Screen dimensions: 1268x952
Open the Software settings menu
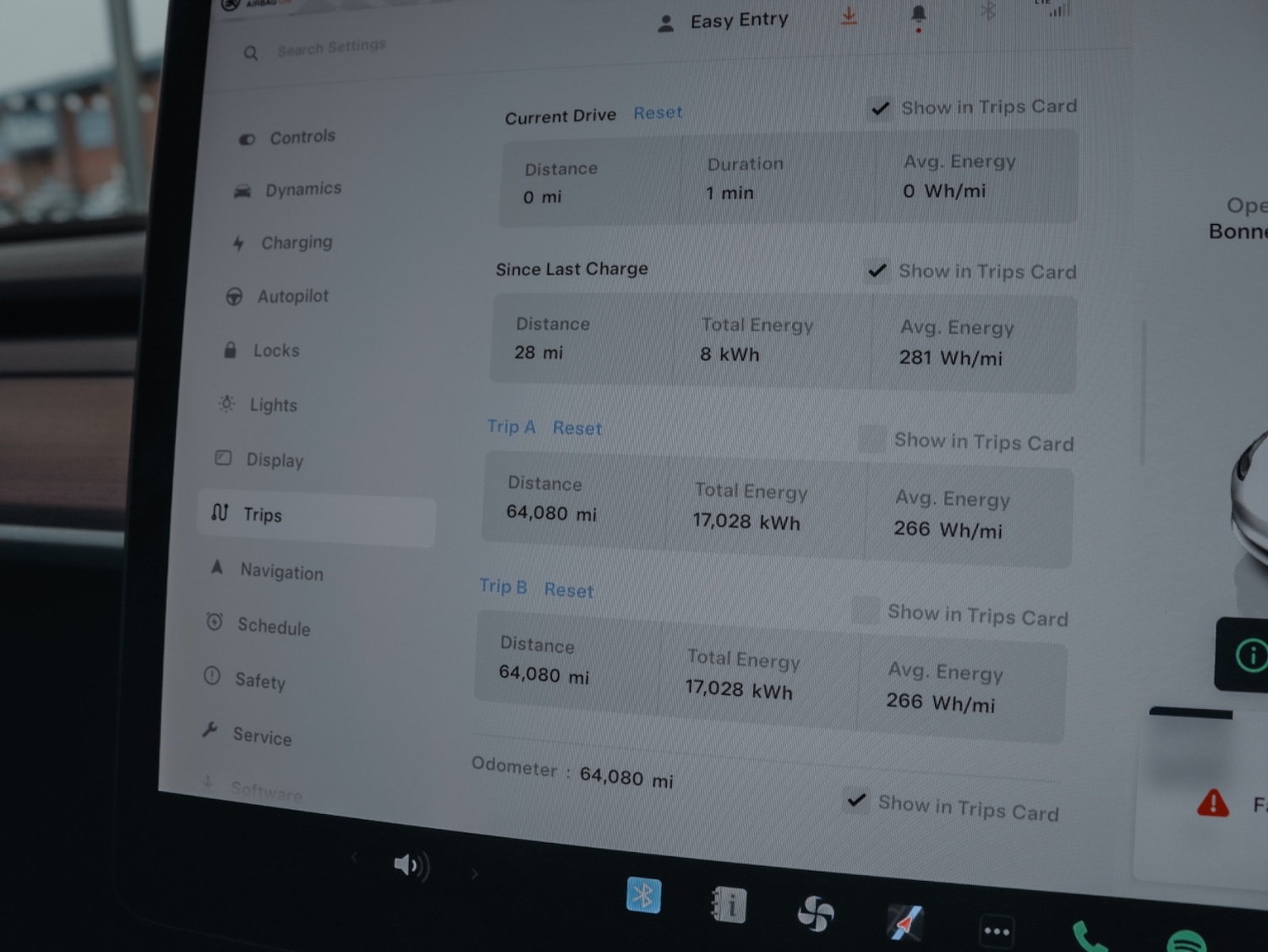(252, 790)
